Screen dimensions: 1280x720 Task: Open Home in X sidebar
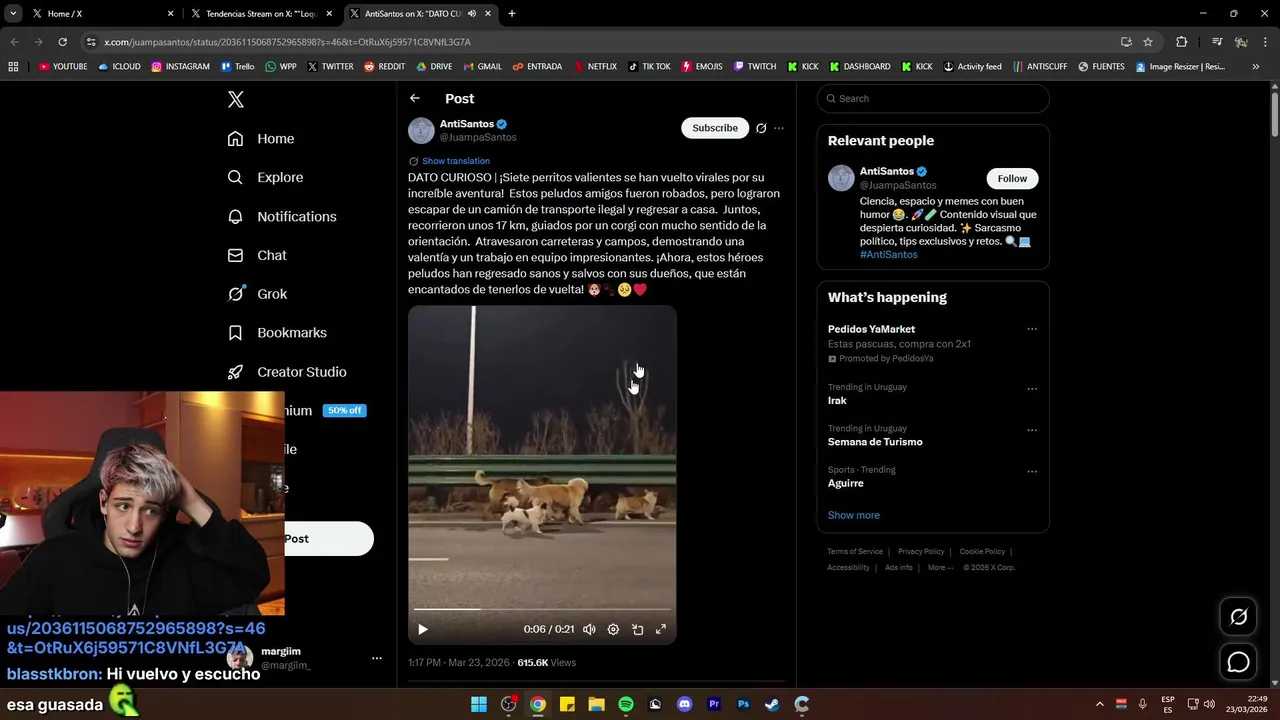[x=261, y=139]
